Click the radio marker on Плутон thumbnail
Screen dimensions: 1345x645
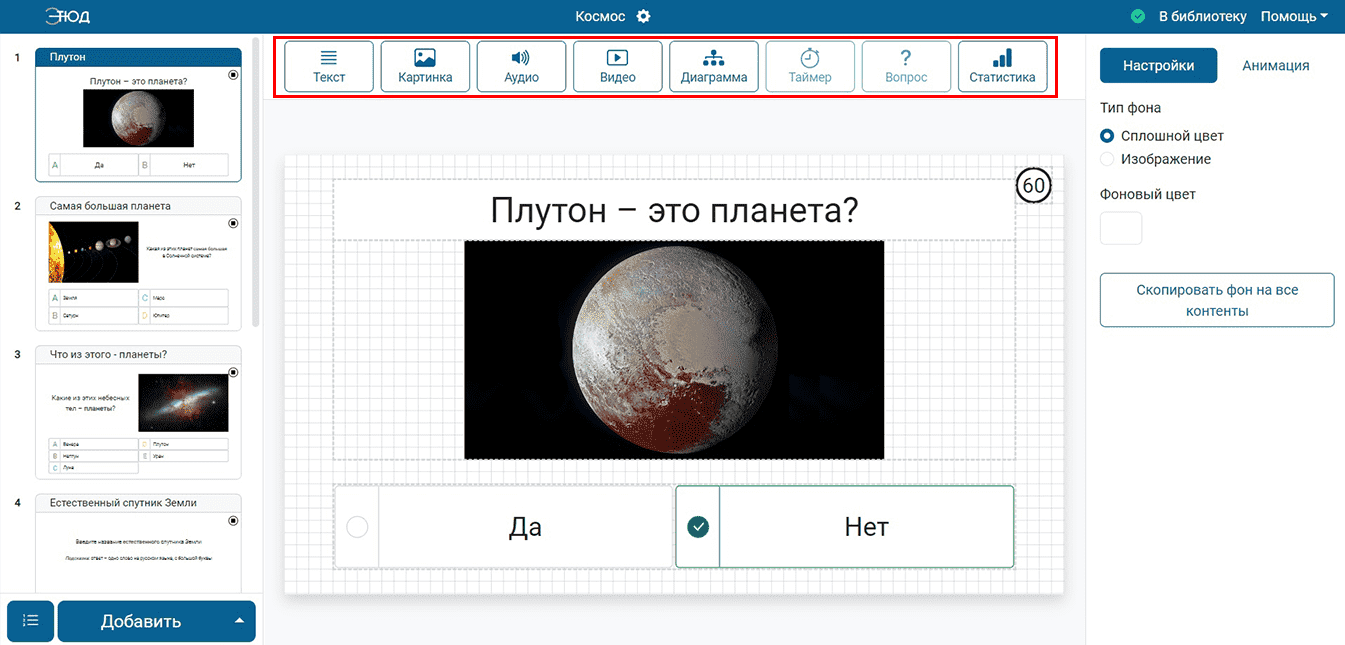point(233,74)
